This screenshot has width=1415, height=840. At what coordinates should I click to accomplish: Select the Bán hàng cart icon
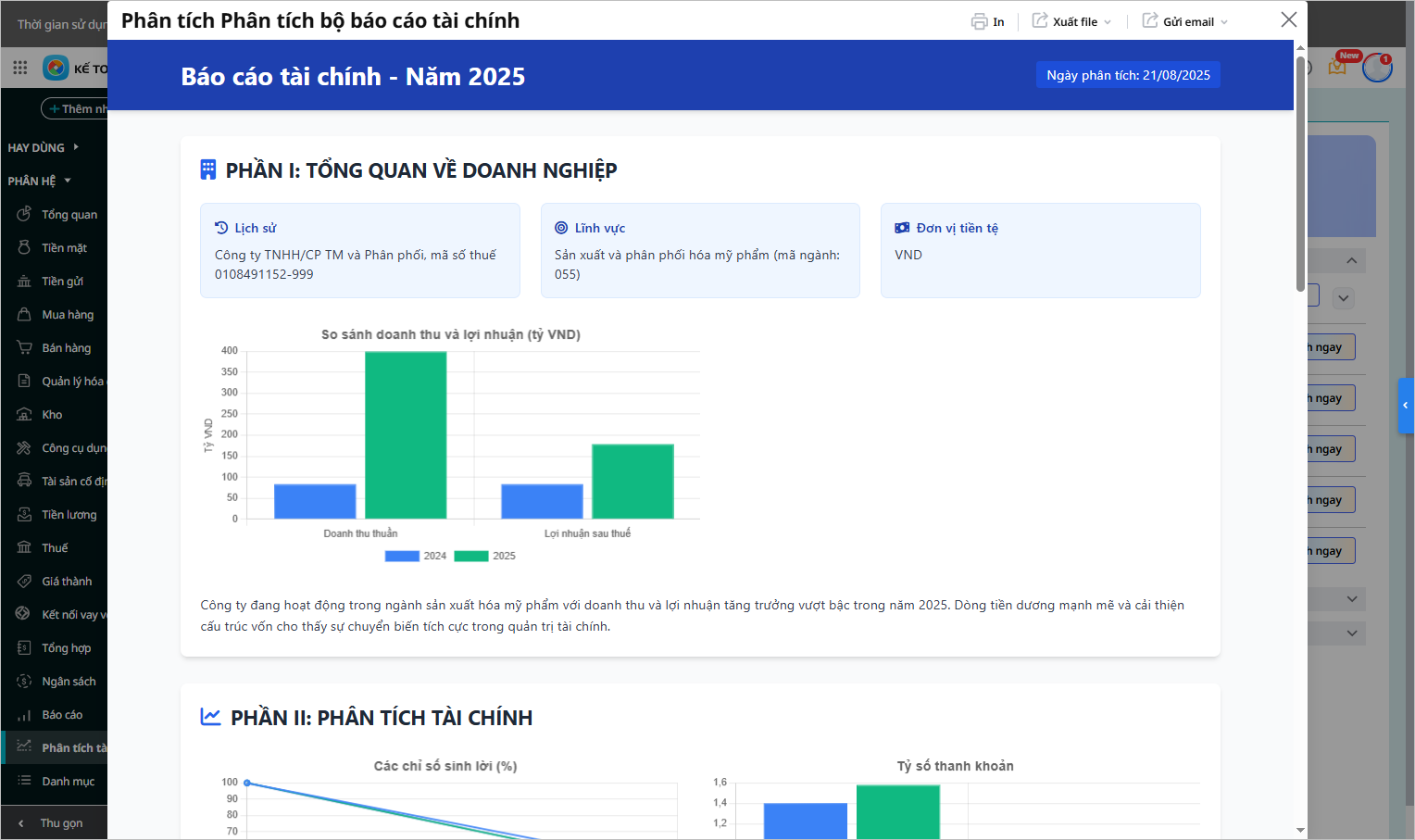pos(25,347)
